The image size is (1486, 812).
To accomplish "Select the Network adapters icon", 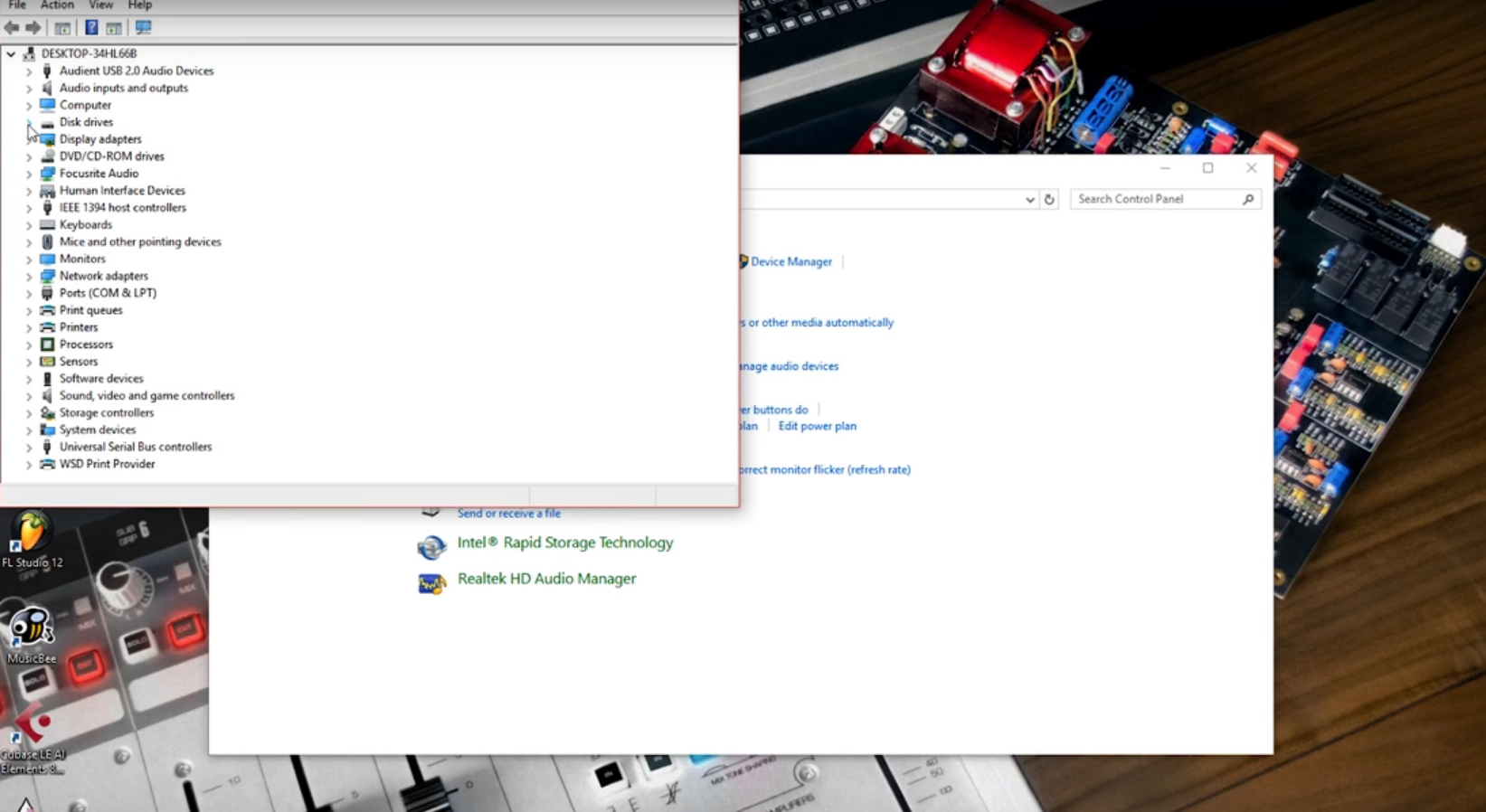I will click(x=47, y=276).
